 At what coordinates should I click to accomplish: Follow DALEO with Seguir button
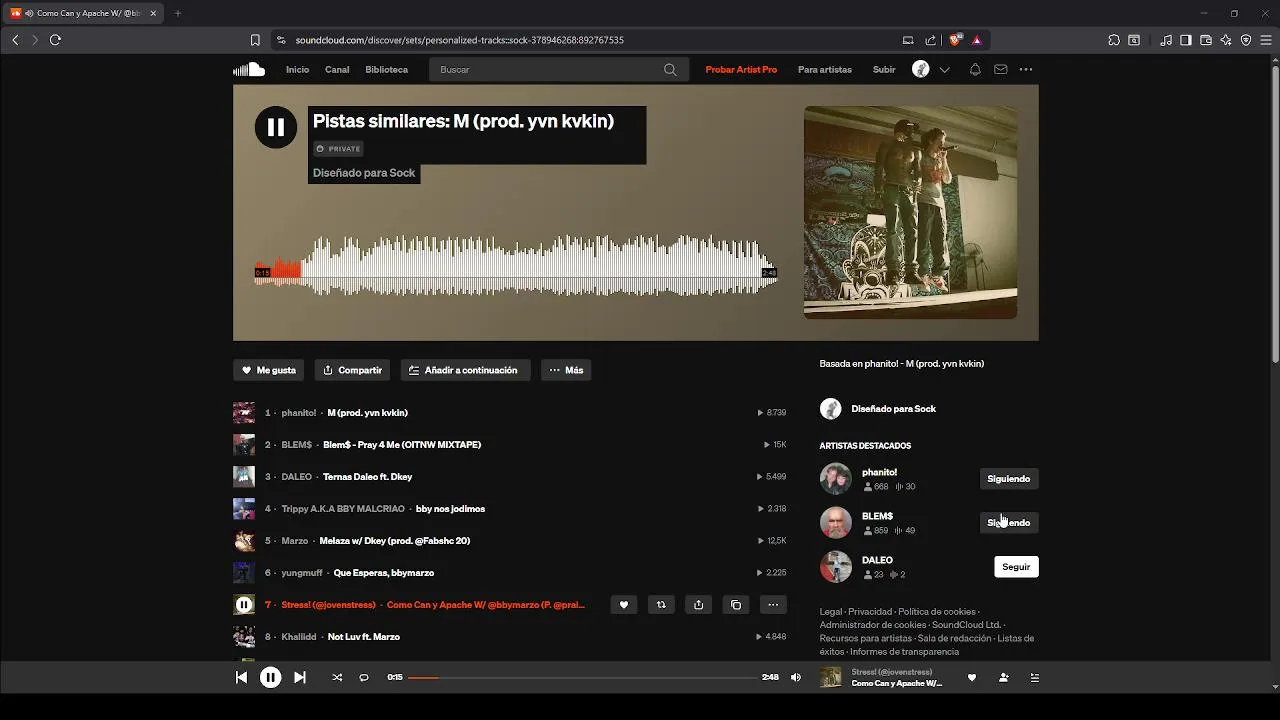1016,567
